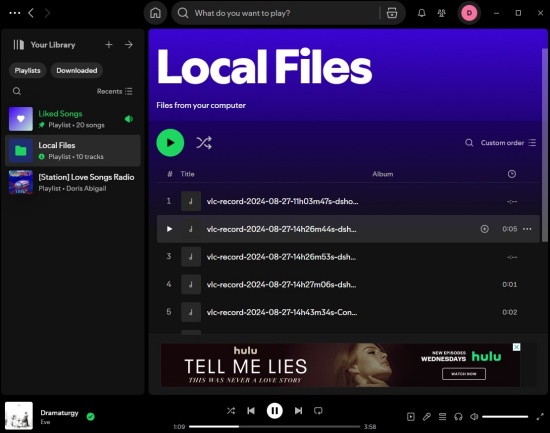550x433 pixels.
Task: Open Now Playing view
Action: (x=411, y=417)
